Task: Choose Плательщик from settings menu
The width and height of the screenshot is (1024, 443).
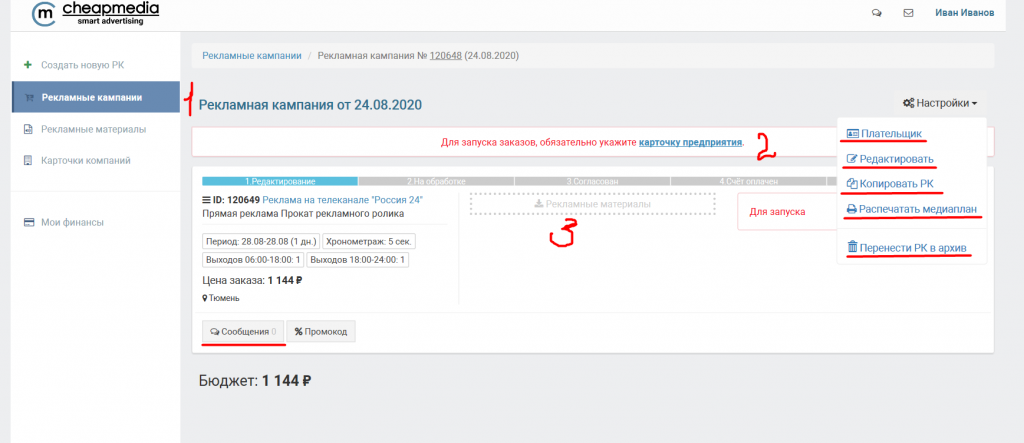Action: pos(883,134)
